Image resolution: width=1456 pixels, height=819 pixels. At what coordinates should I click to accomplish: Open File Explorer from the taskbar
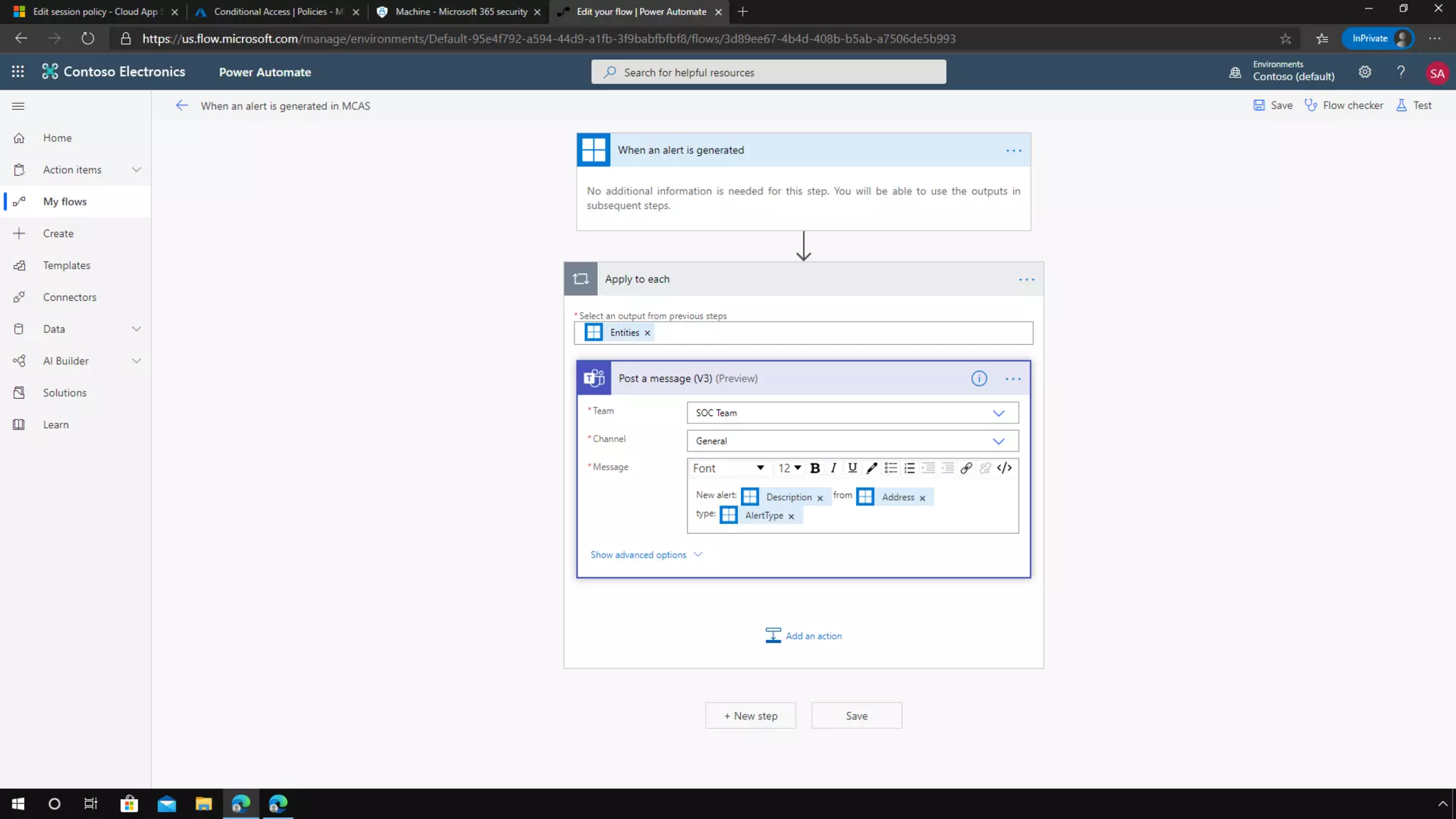point(203,804)
